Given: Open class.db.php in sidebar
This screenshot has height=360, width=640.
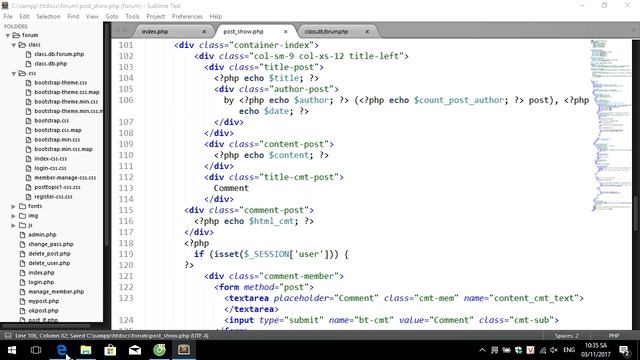Looking at the screenshot, I should pos(51,64).
